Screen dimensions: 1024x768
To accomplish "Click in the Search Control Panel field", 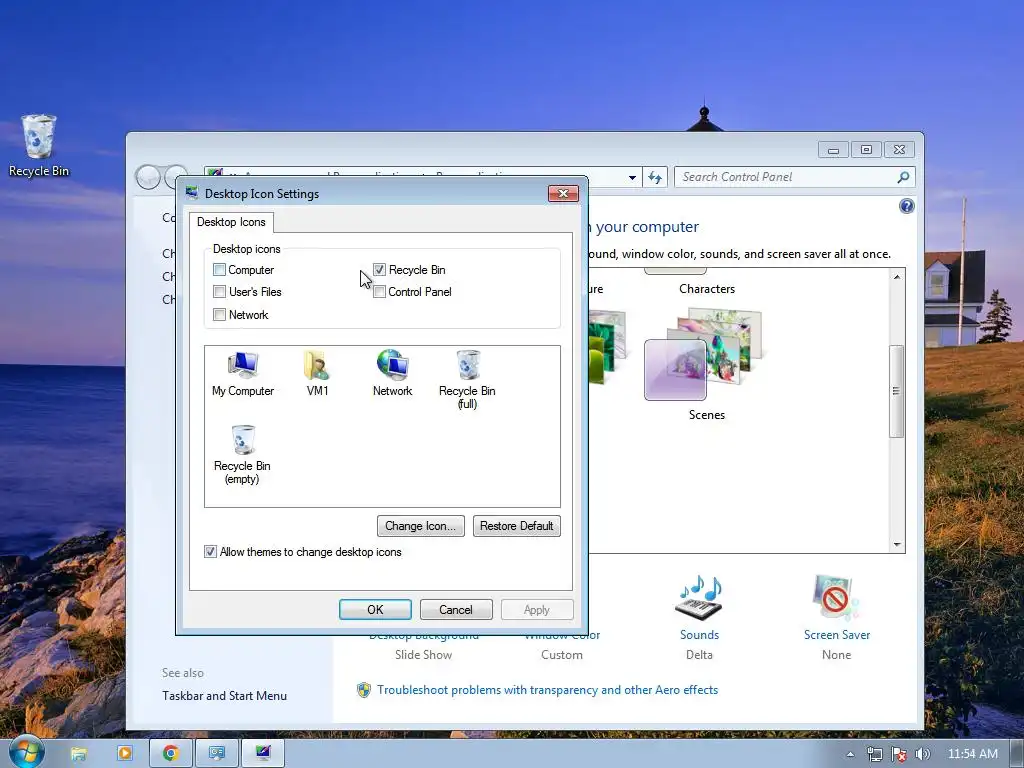I will point(786,177).
